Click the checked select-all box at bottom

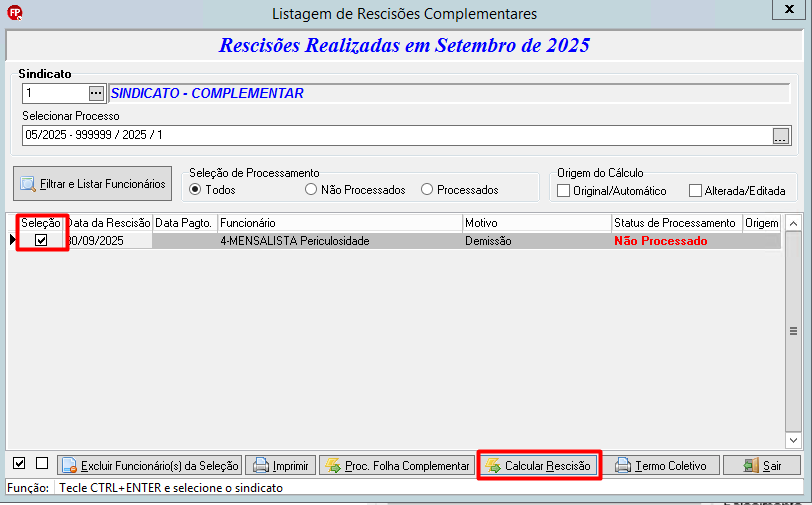coord(19,463)
